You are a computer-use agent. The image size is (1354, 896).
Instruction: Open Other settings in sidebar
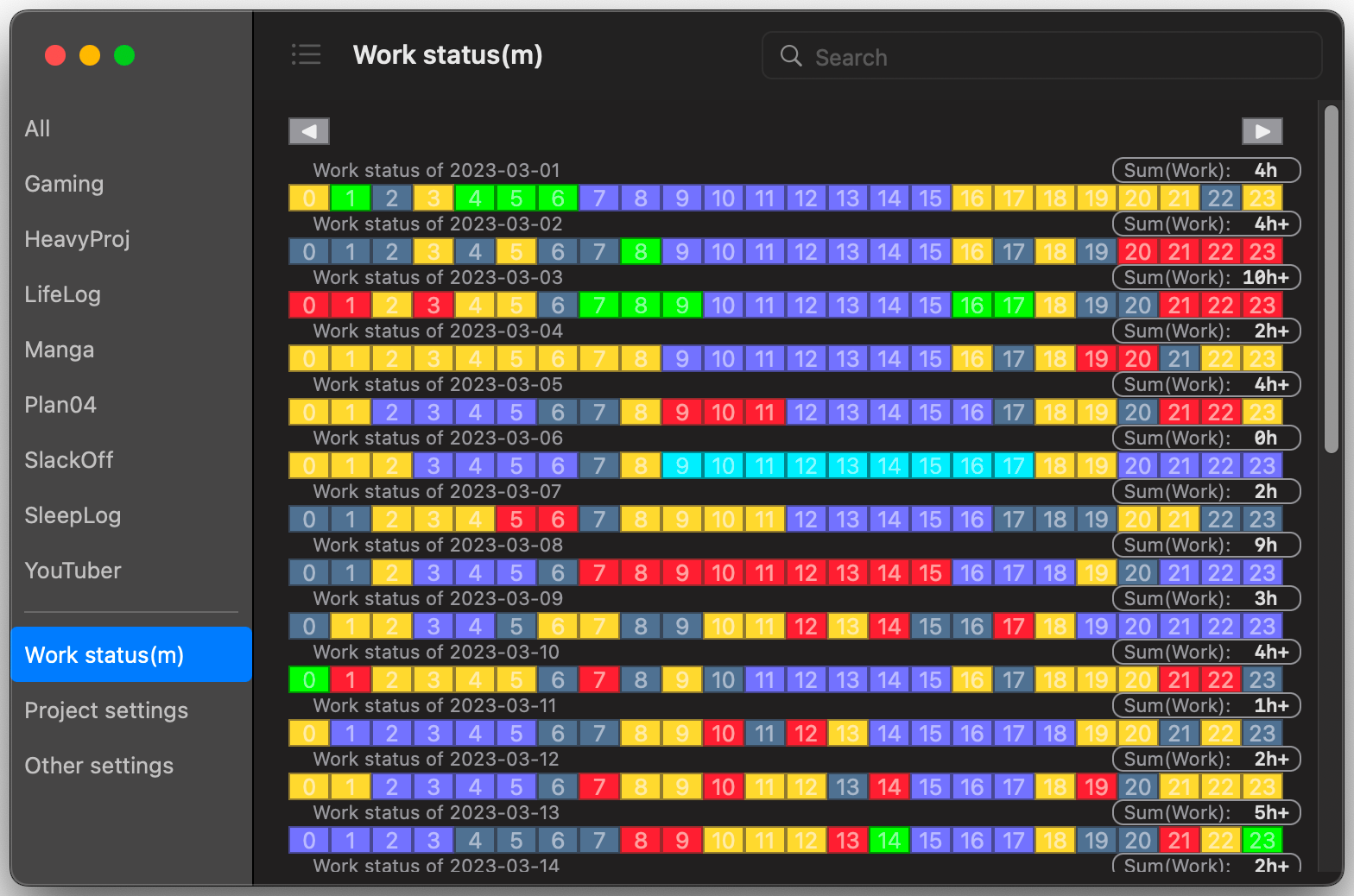tap(98, 766)
